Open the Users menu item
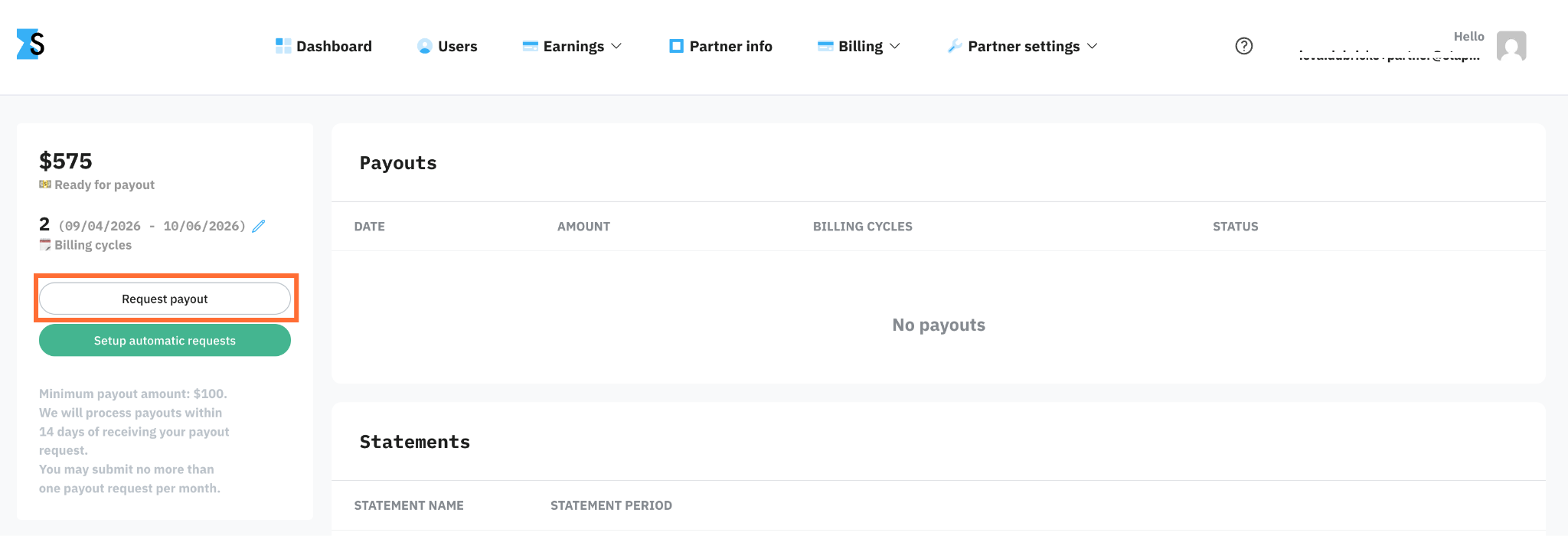The width and height of the screenshot is (1568, 536). tap(447, 46)
